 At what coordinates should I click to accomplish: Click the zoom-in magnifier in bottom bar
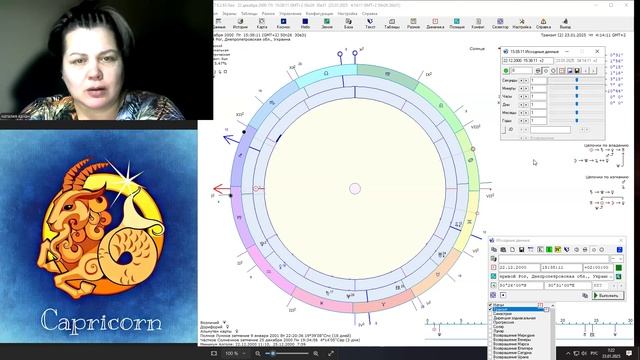[x=316, y=353]
